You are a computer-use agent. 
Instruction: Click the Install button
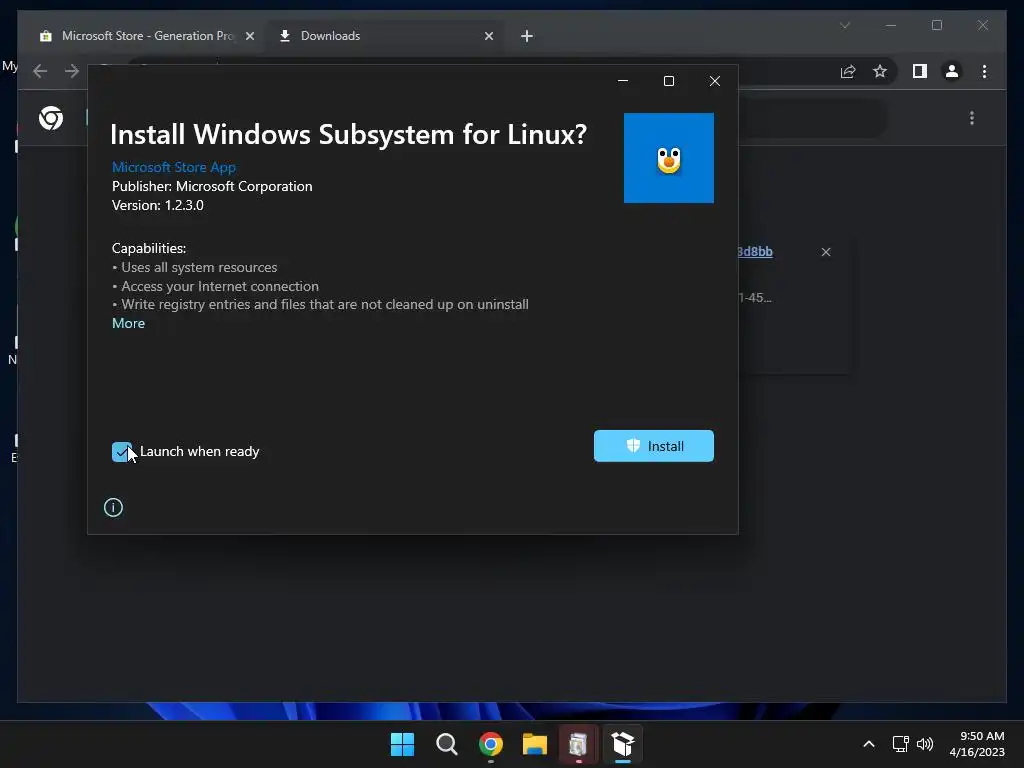[653, 446]
